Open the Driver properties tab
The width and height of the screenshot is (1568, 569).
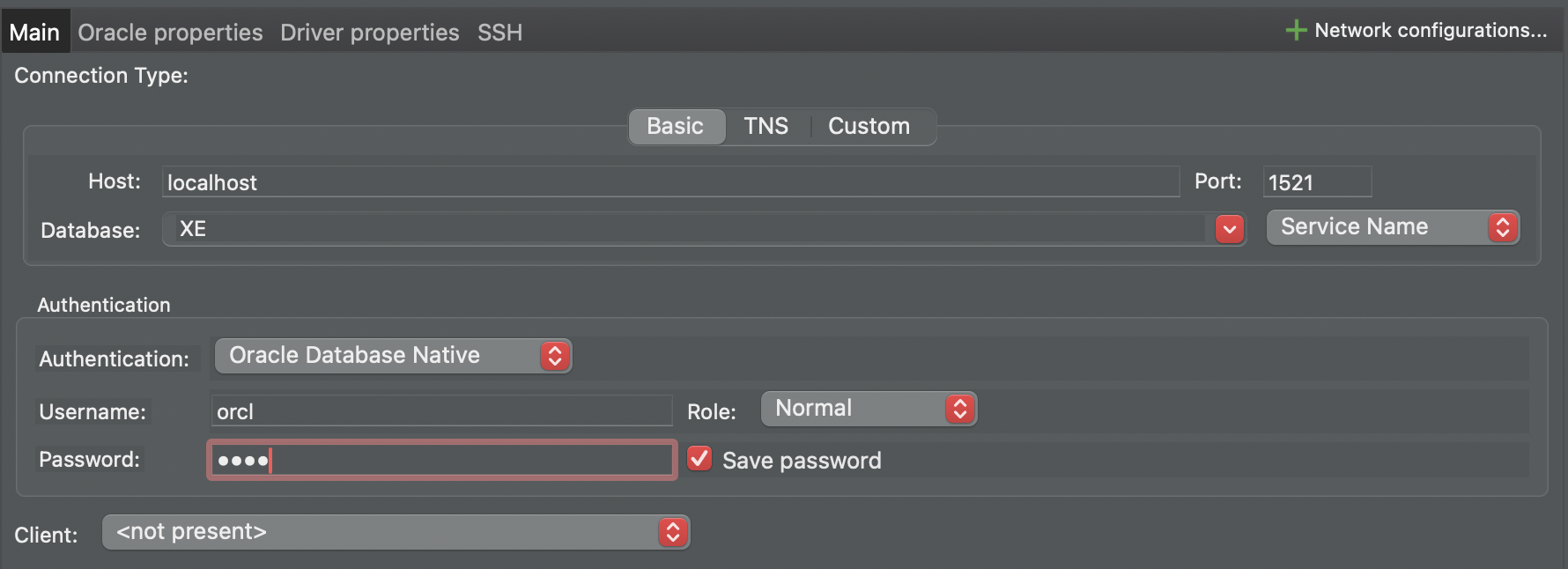pos(370,33)
